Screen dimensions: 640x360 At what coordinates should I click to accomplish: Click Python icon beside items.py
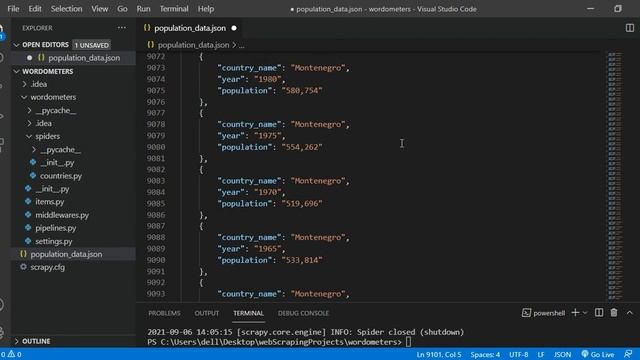pos(28,201)
